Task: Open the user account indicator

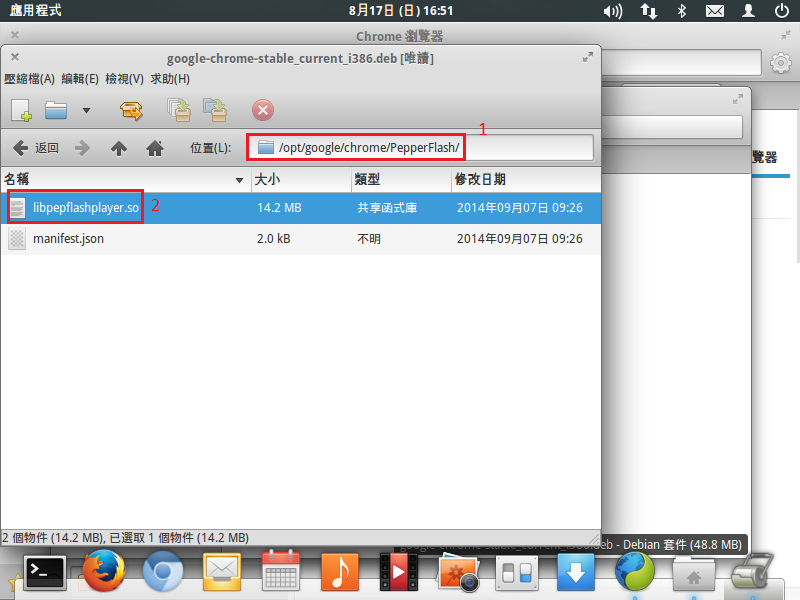Action: point(748,11)
